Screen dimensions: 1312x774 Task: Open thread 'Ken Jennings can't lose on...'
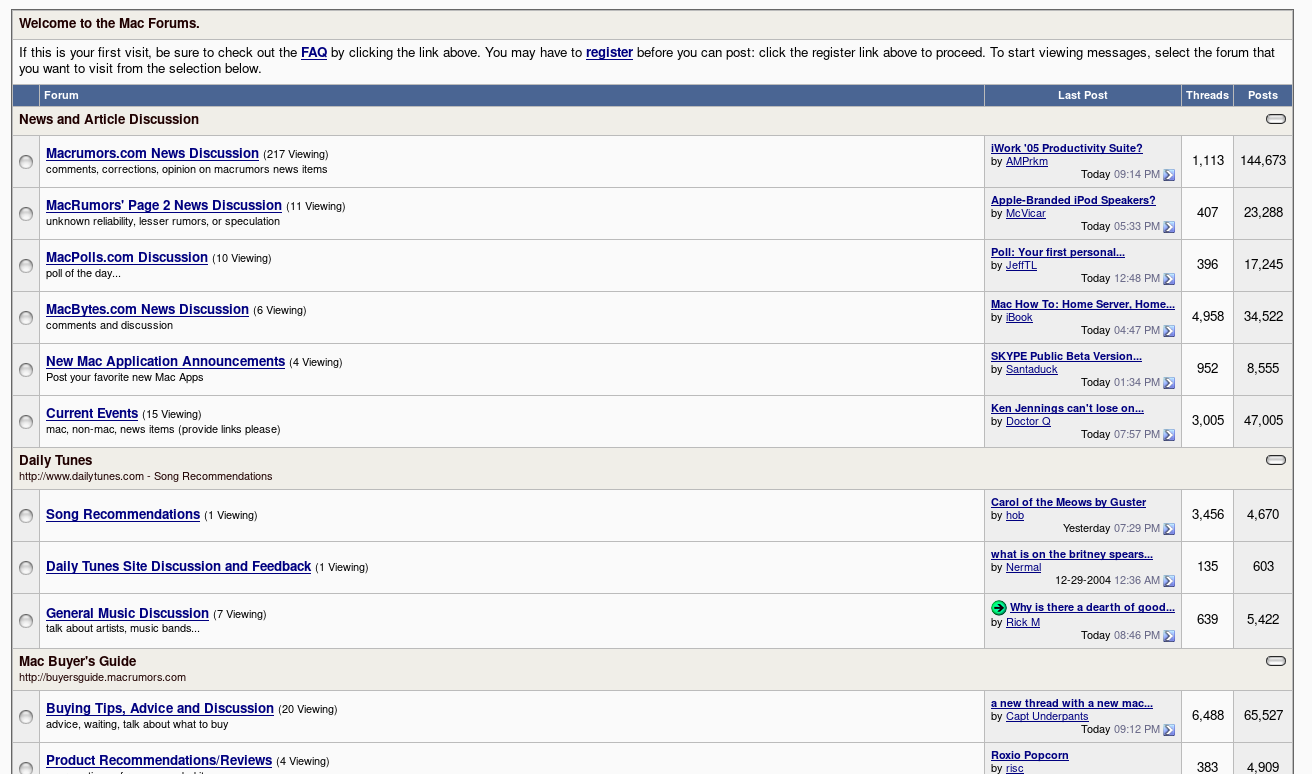pos(1067,408)
